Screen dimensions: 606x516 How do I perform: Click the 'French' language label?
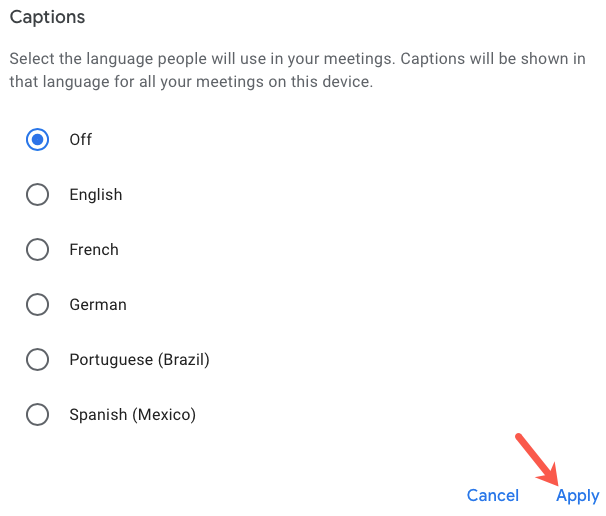(x=94, y=250)
